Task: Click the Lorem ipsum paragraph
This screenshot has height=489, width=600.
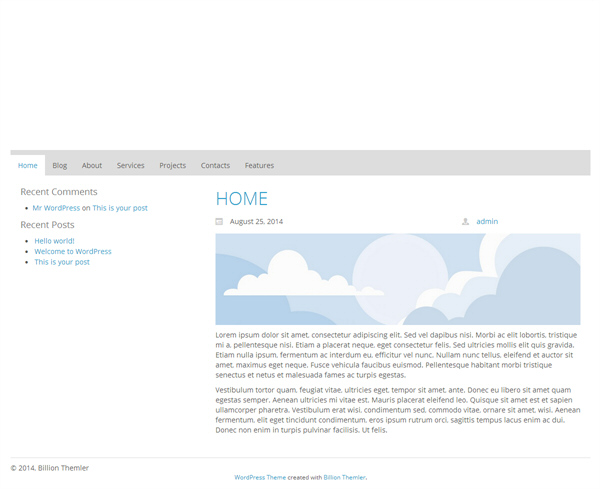Action: 396,355
